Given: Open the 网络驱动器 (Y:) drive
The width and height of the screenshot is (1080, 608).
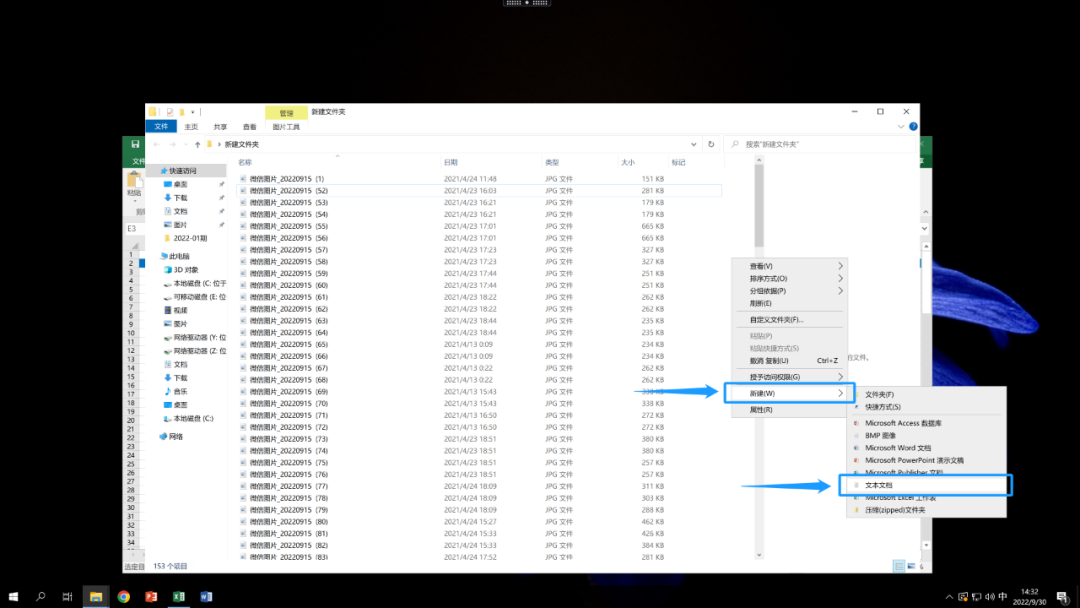Looking at the screenshot, I should pyautogui.click(x=199, y=337).
